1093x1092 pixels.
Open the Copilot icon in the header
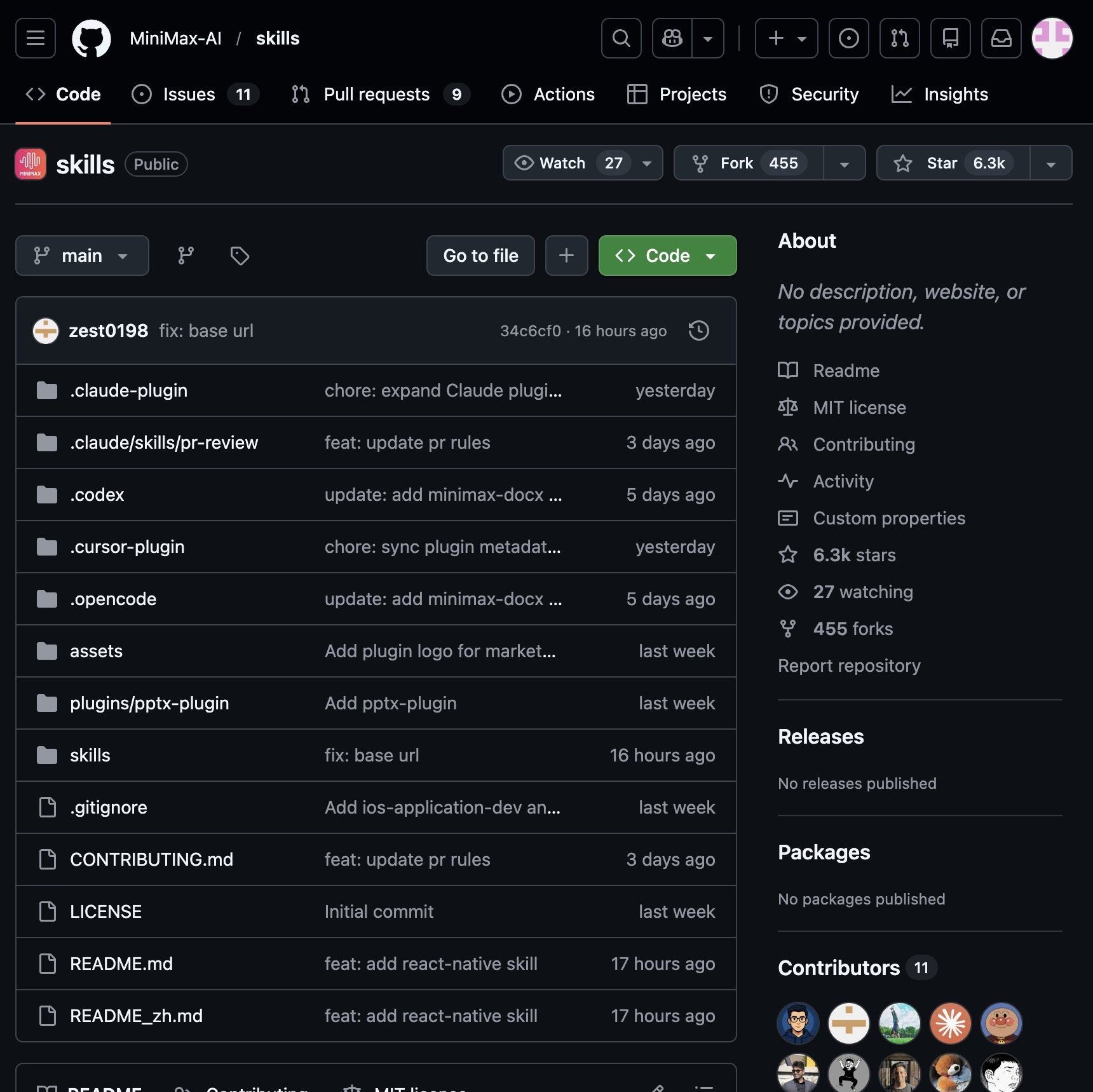671,38
